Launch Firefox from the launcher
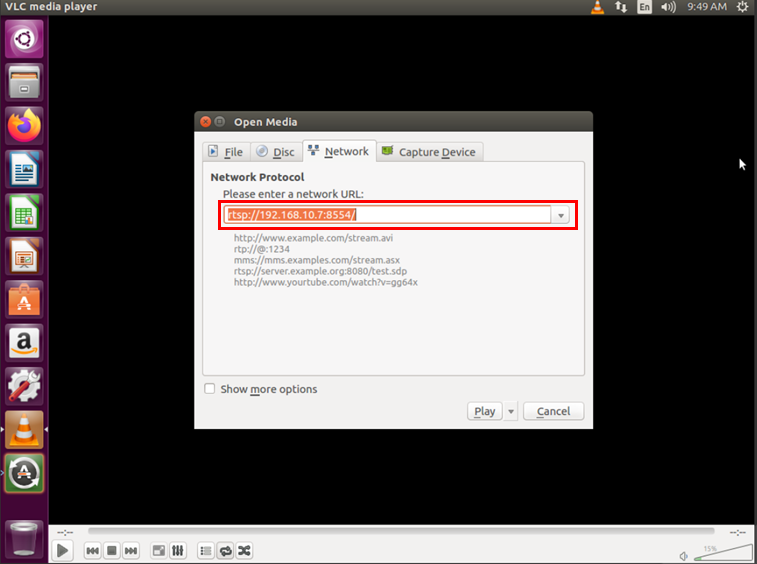Viewport: 757px width, 564px height. coord(24,126)
